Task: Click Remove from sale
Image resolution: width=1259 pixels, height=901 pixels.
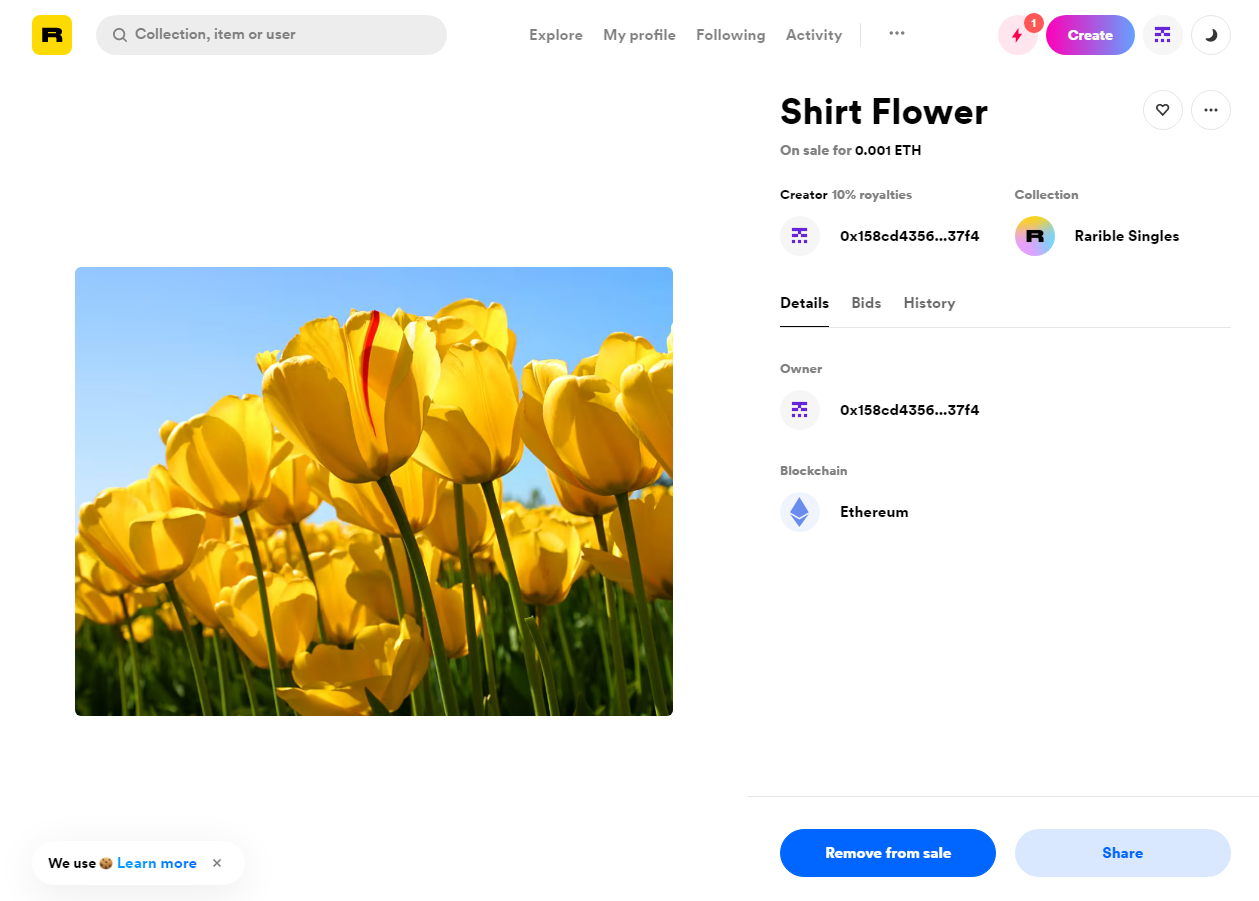Action: [x=888, y=853]
